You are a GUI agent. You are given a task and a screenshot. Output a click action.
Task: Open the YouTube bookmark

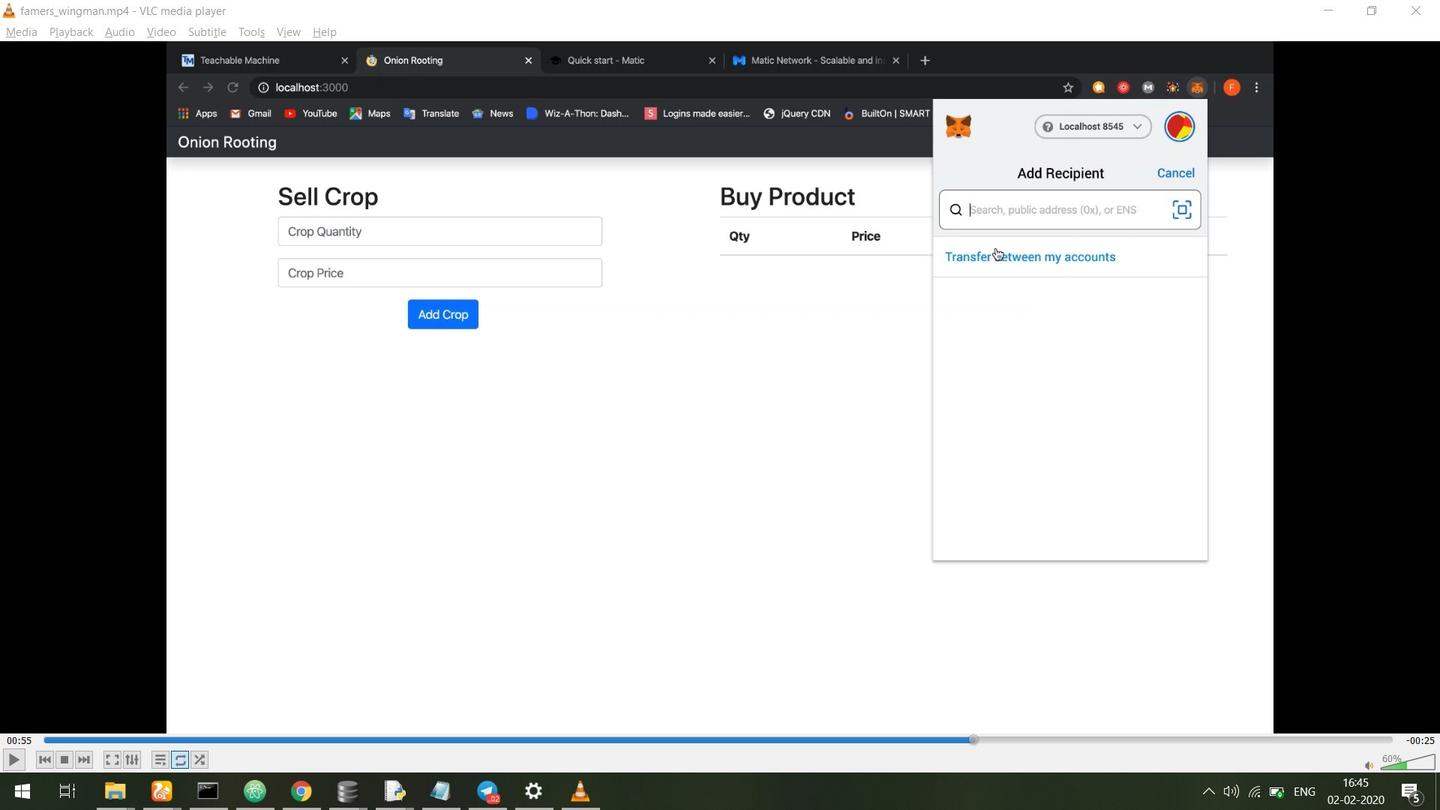click(310, 114)
